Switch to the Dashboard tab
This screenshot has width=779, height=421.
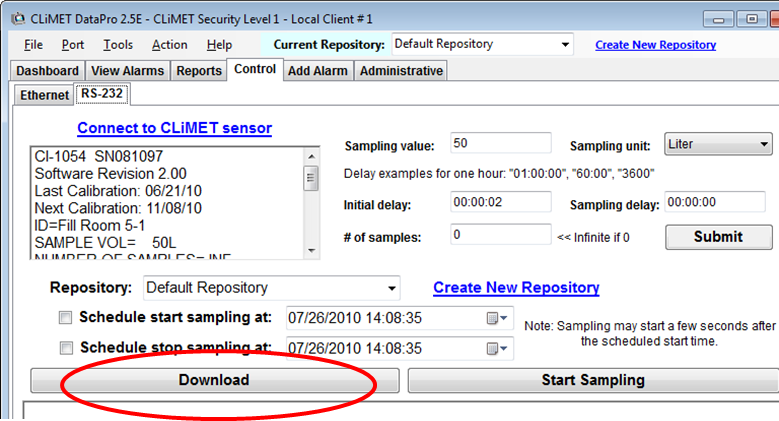[47, 71]
